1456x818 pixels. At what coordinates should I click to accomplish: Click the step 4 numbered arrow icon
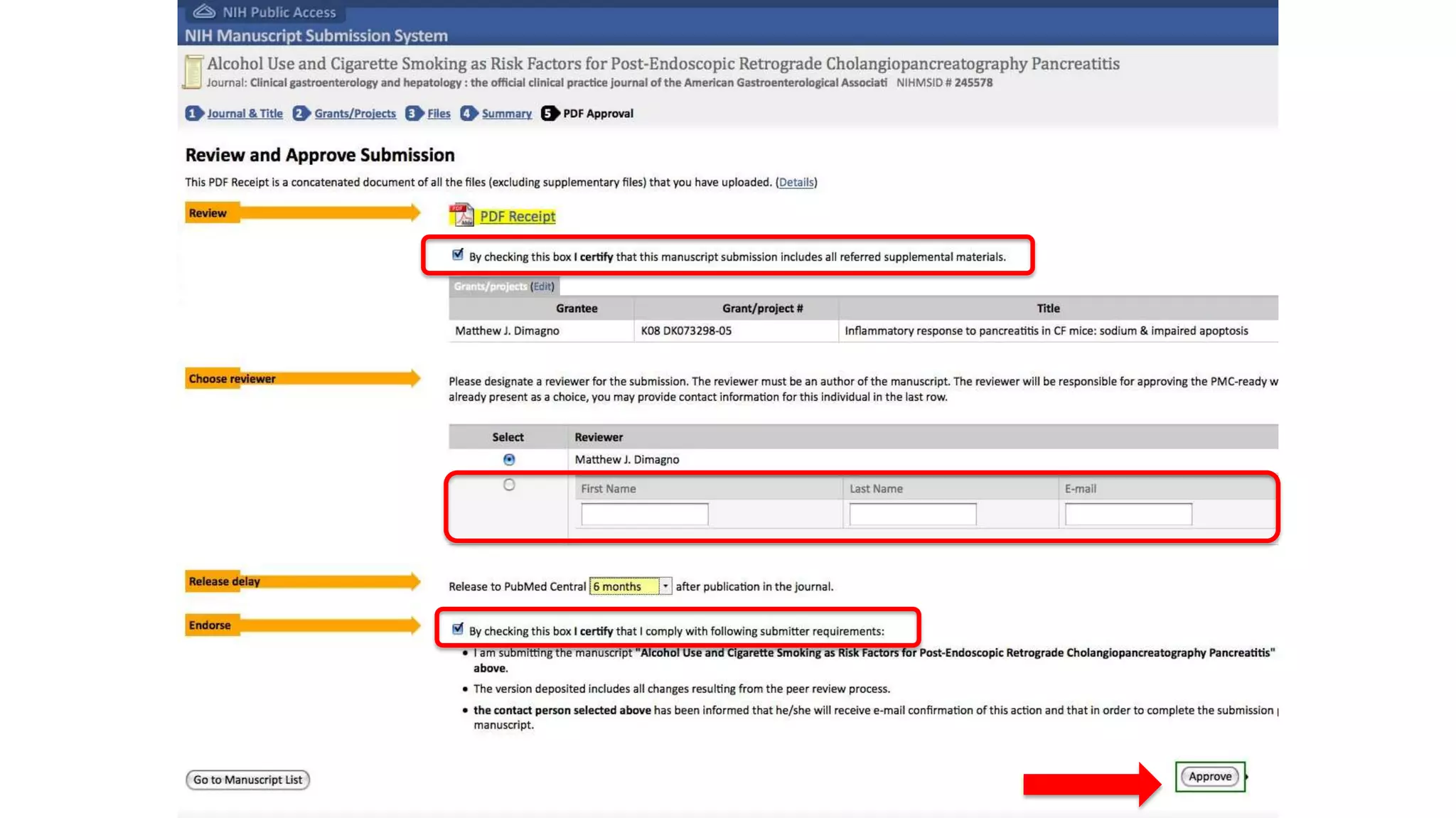(468, 114)
